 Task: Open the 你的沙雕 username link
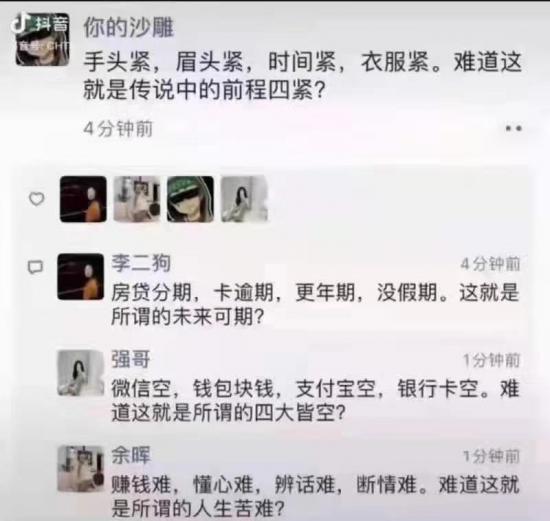128,27
